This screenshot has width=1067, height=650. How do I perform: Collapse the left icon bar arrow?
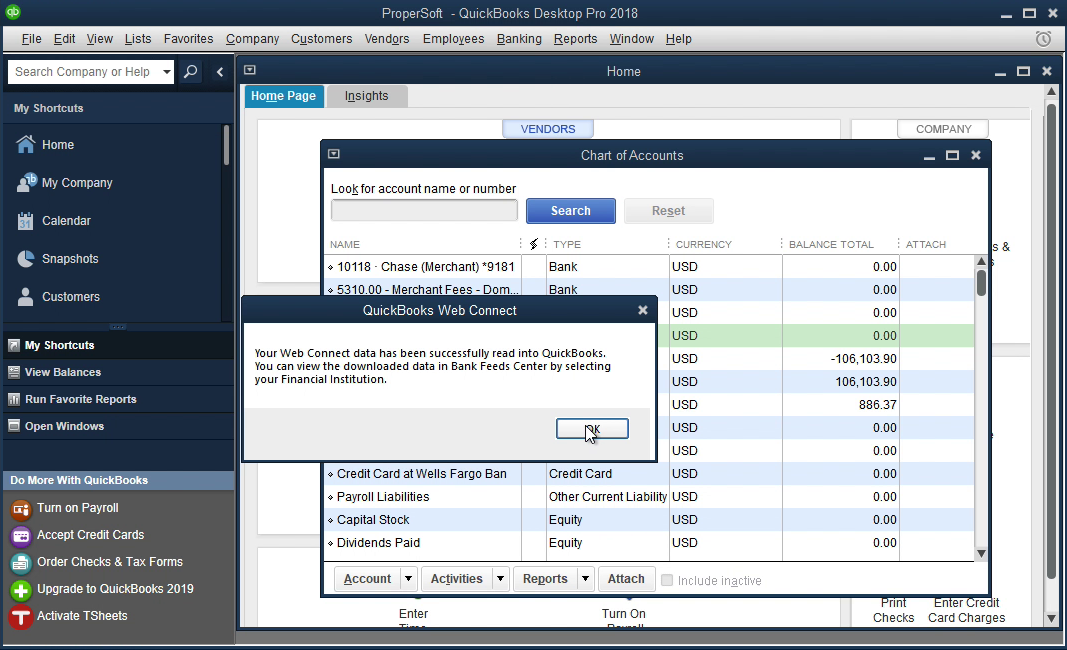point(220,71)
